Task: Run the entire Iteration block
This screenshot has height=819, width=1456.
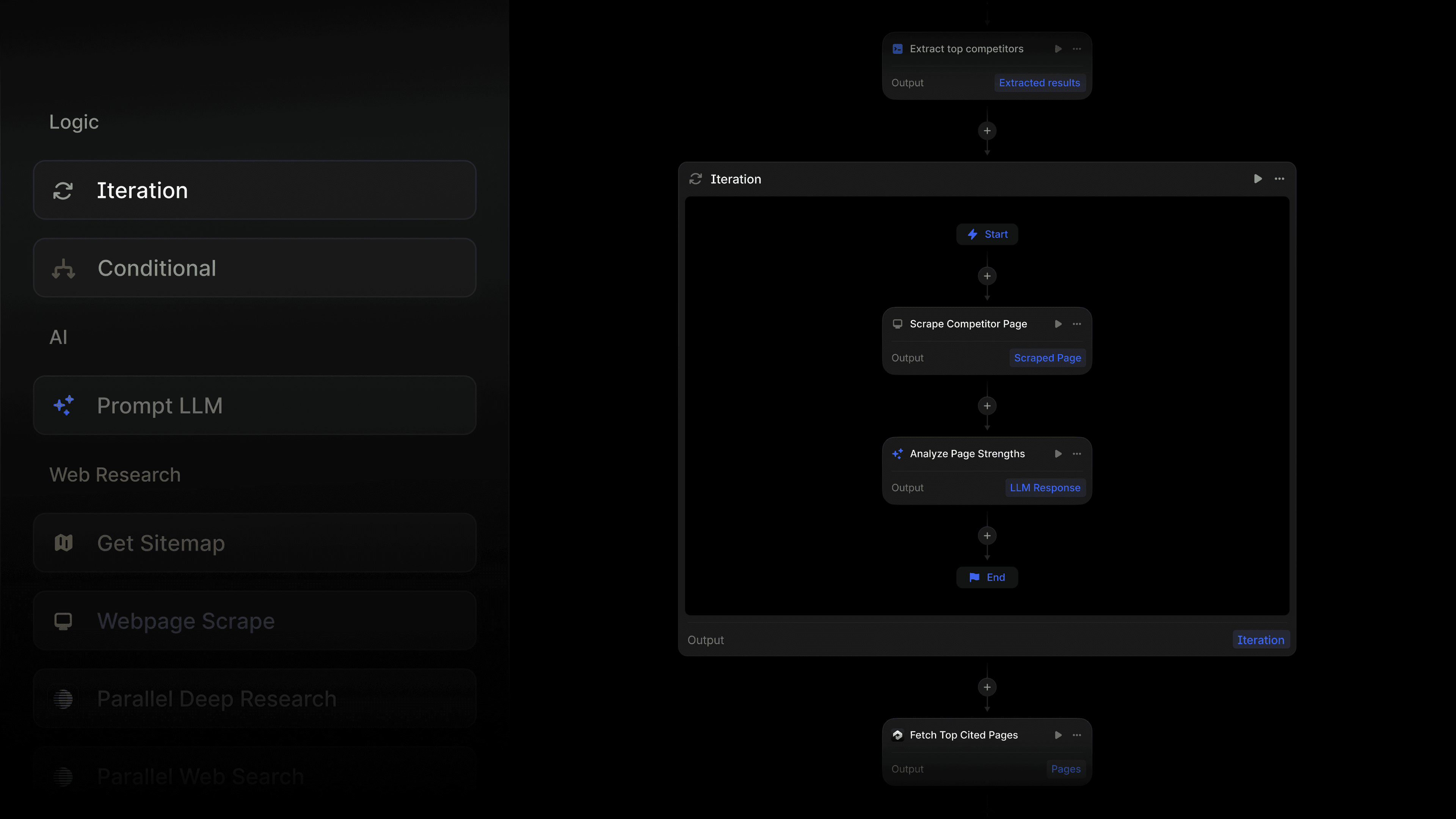Action: (x=1258, y=179)
